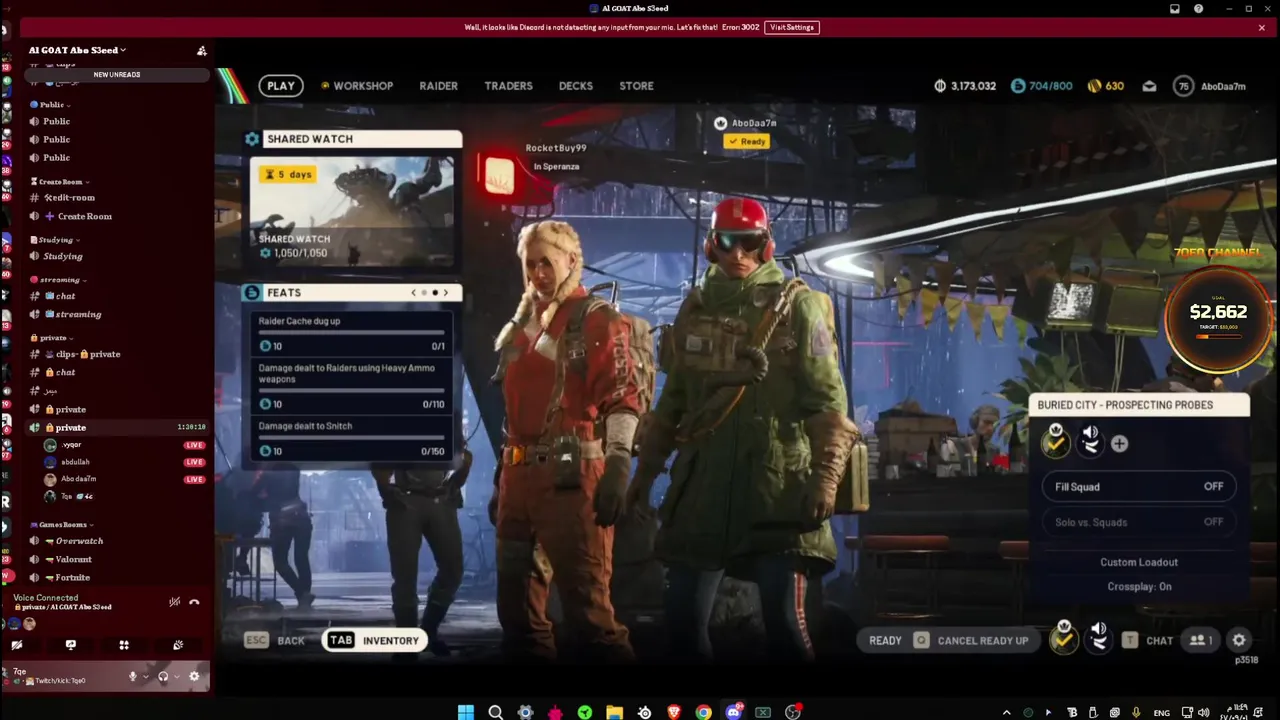Open the in-game mail envelope icon
This screenshot has height=720, width=1280.
click(x=1149, y=86)
